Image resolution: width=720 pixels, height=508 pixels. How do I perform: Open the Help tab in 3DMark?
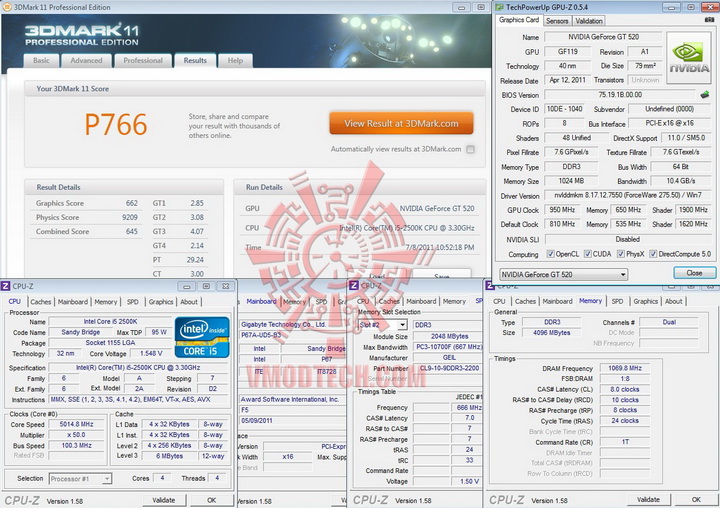point(235,61)
